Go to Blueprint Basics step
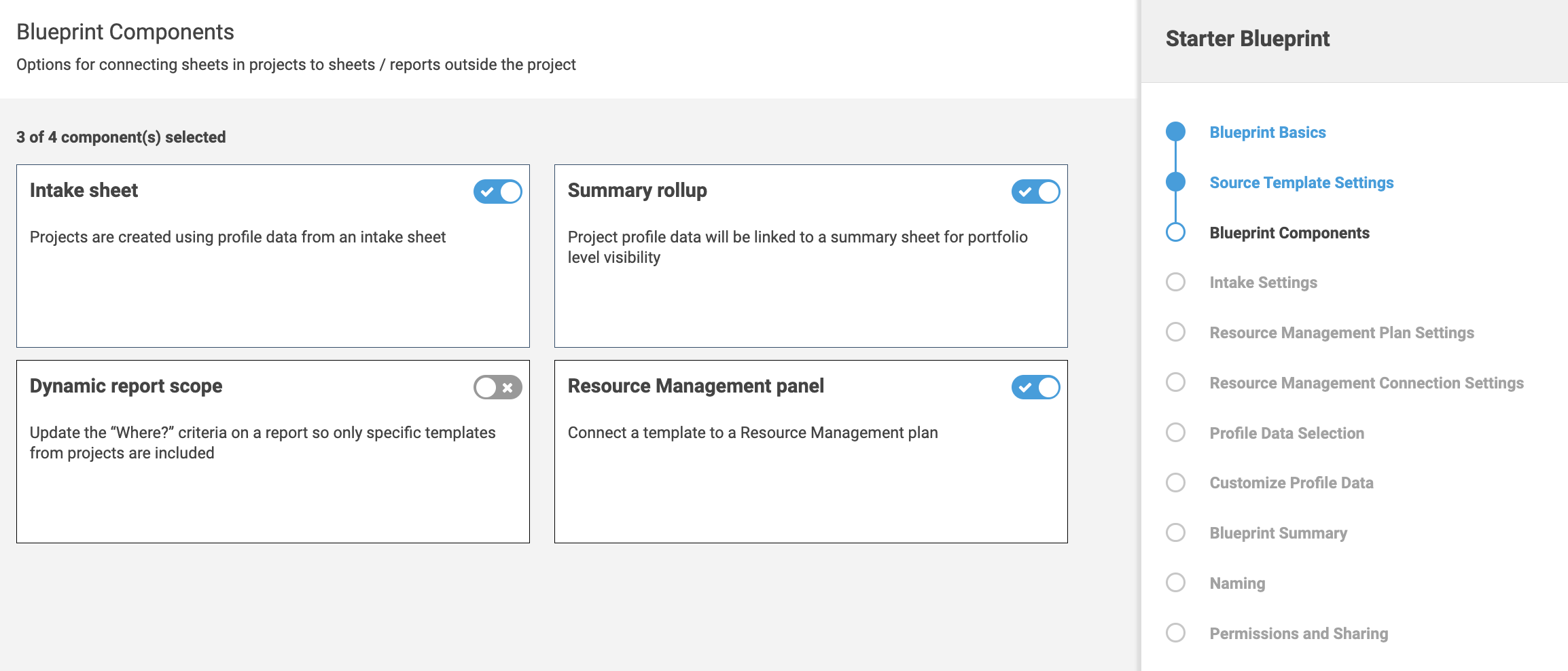Viewport: 1568px width, 671px height. click(1267, 132)
